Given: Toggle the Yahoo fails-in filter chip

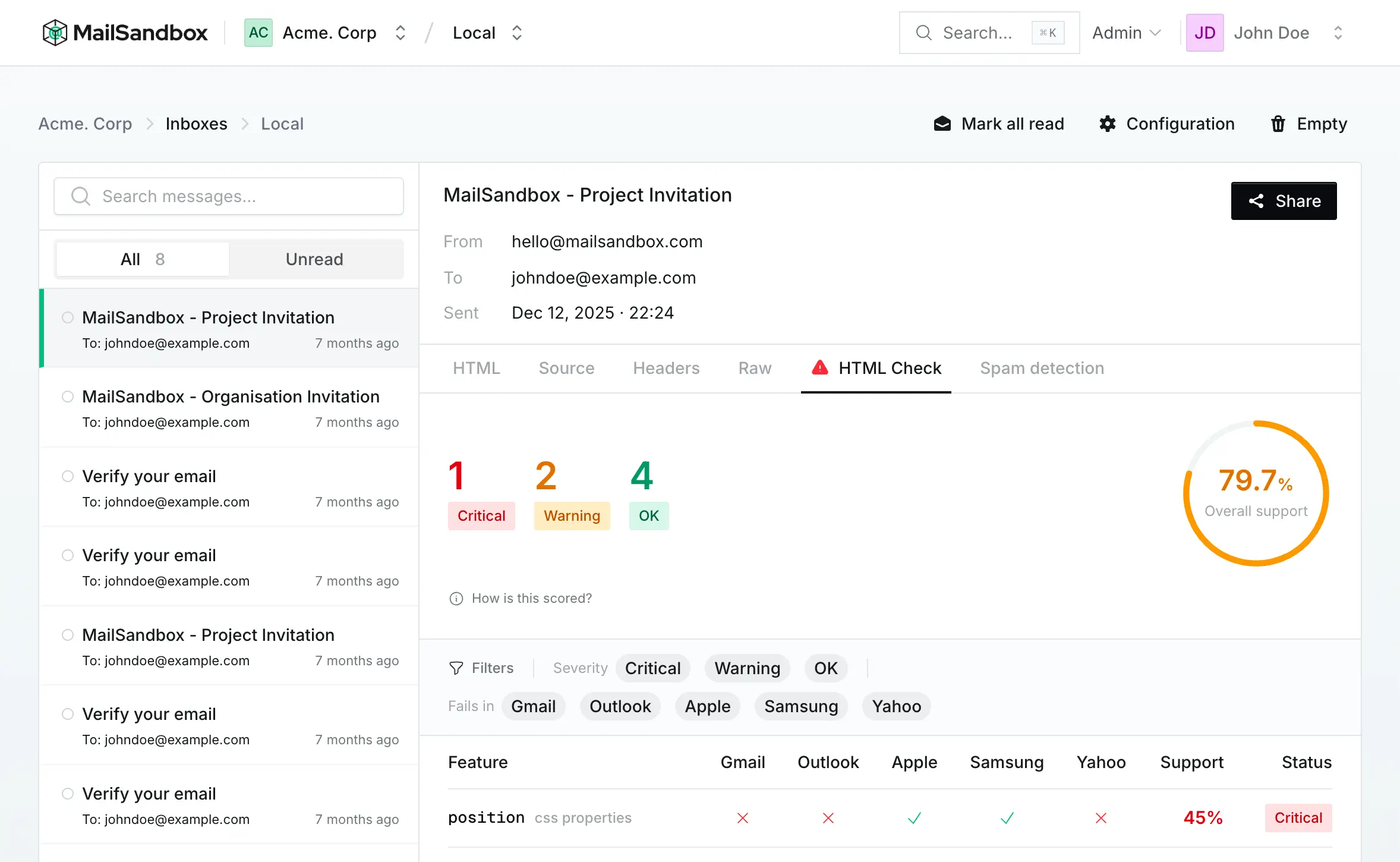Looking at the screenshot, I should (x=896, y=706).
